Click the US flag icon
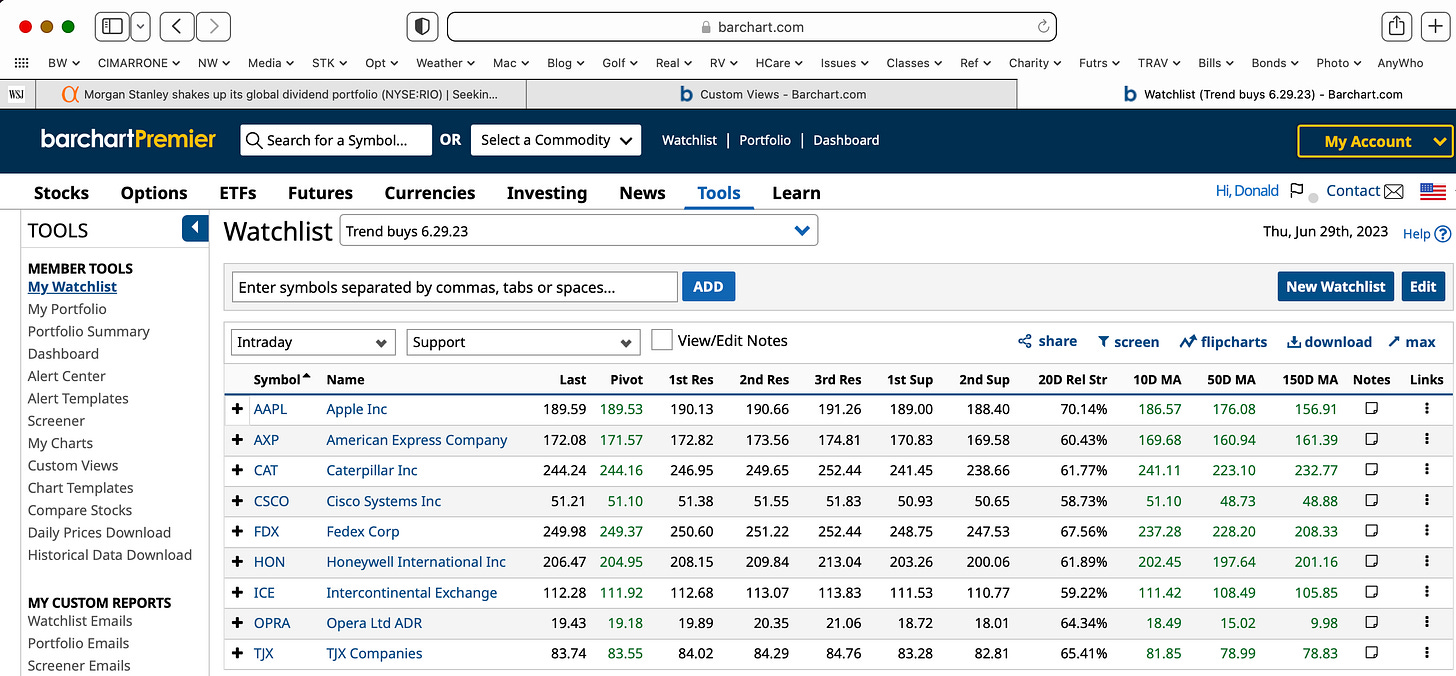This screenshot has height=676, width=1456. point(1433,191)
